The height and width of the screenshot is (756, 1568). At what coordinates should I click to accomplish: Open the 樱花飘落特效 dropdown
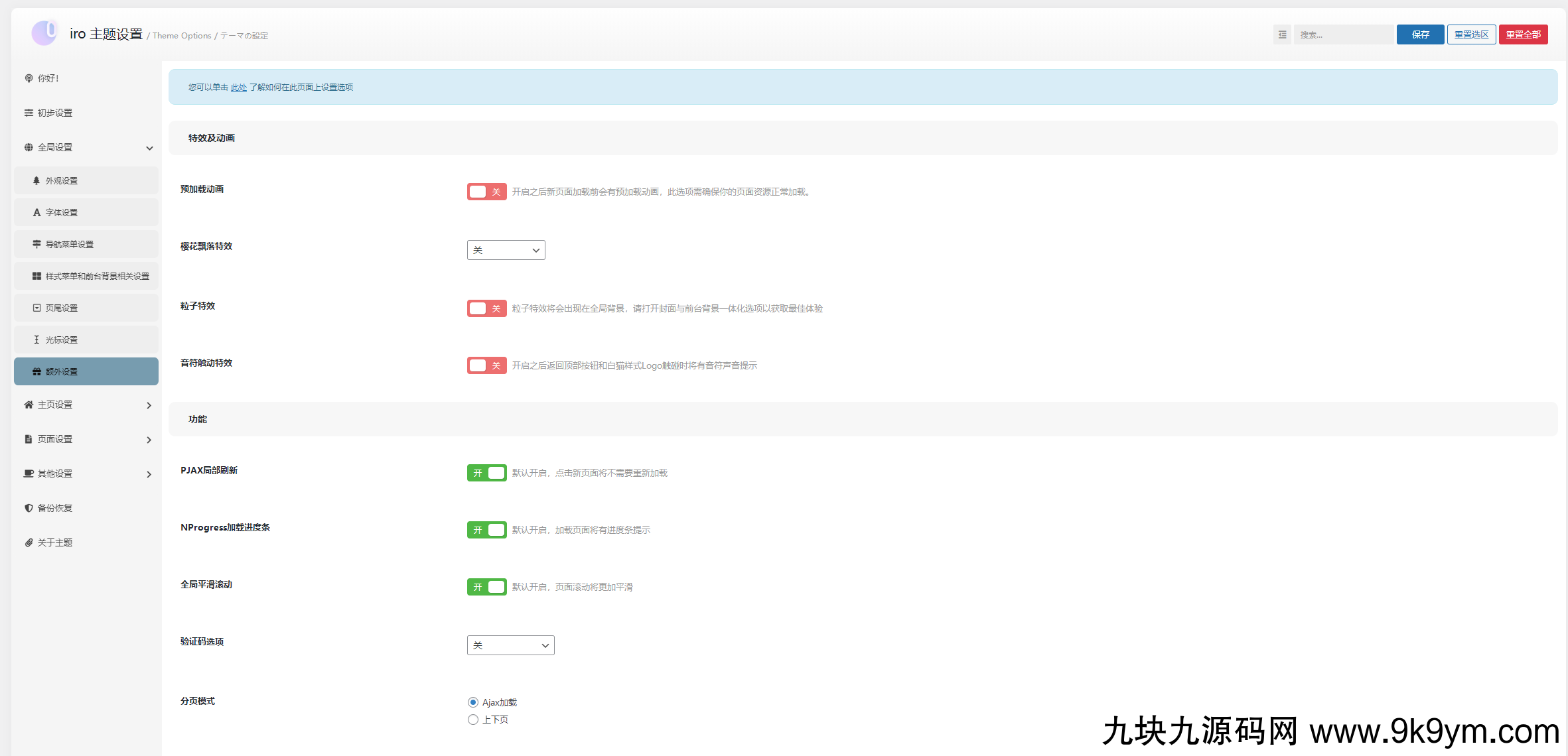tap(506, 250)
